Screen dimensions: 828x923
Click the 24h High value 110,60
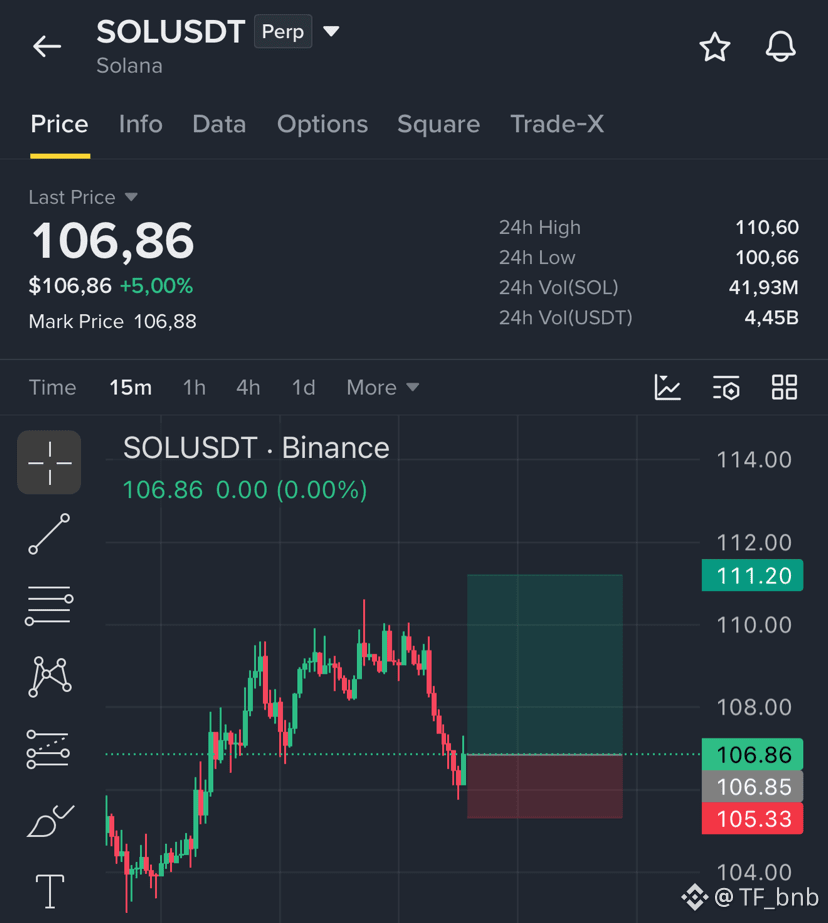tap(767, 227)
